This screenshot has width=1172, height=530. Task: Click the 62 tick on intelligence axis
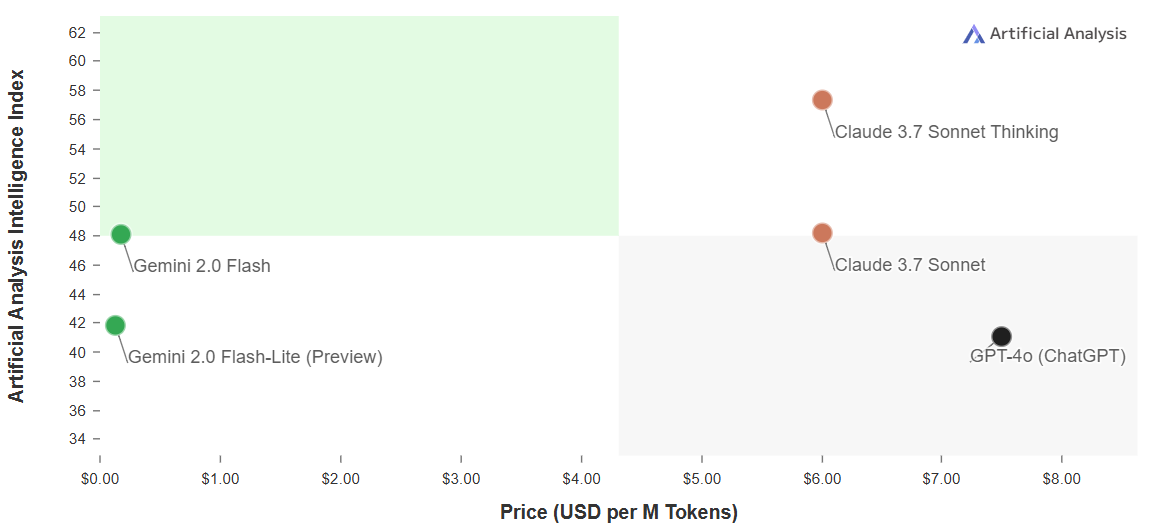[x=78, y=32]
